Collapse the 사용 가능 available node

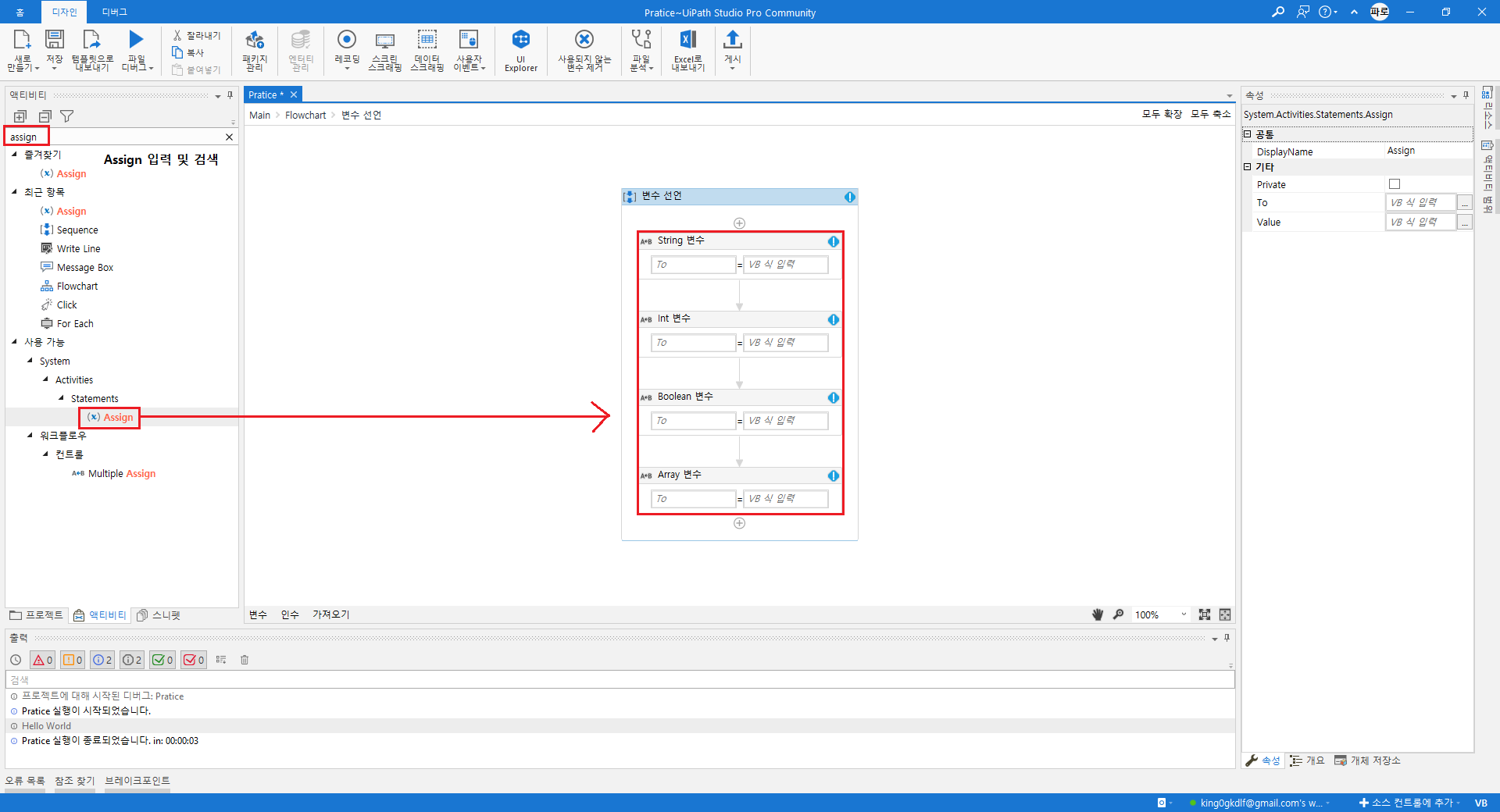pos(14,341)
